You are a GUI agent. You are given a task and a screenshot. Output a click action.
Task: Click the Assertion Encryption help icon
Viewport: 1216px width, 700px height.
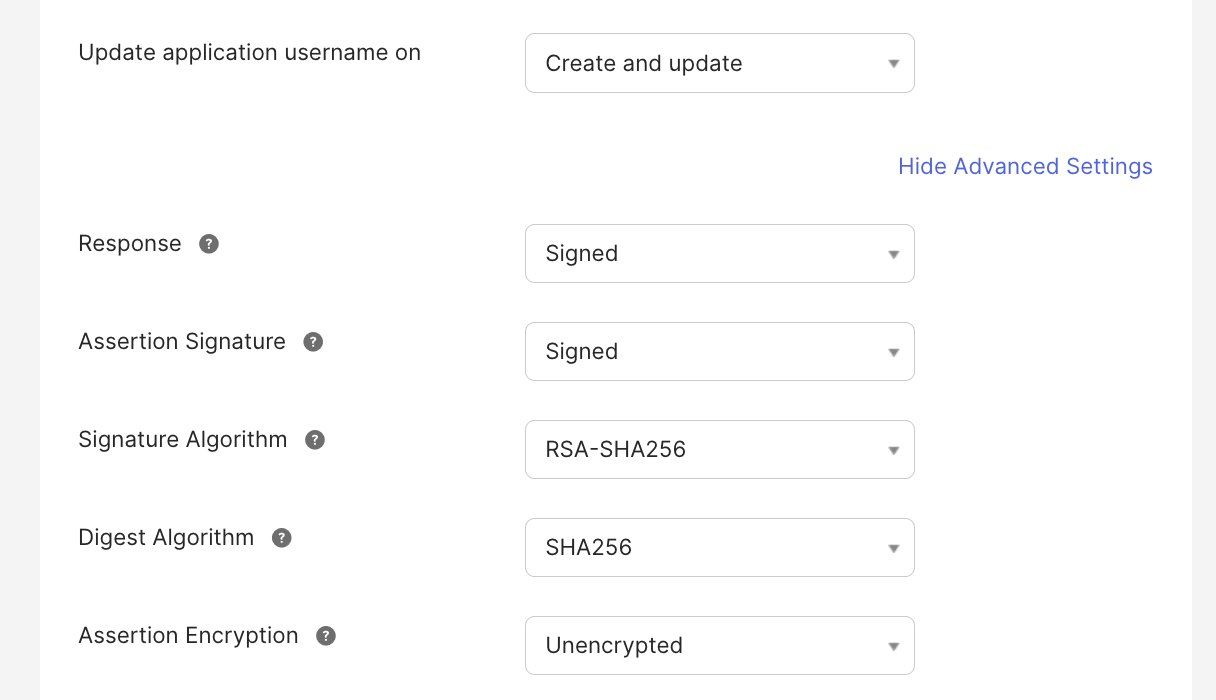point(325,635)
